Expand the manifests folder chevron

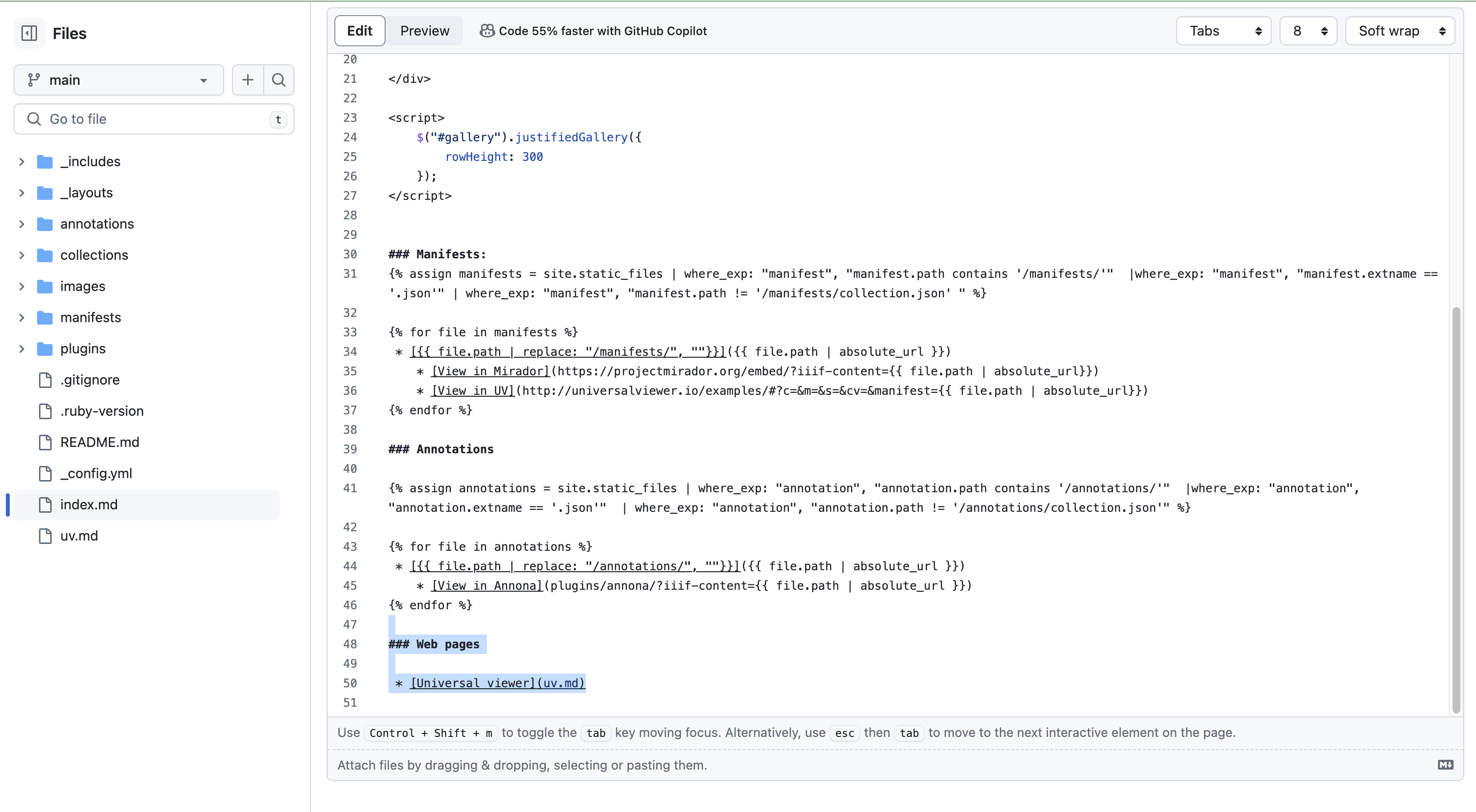21,317
